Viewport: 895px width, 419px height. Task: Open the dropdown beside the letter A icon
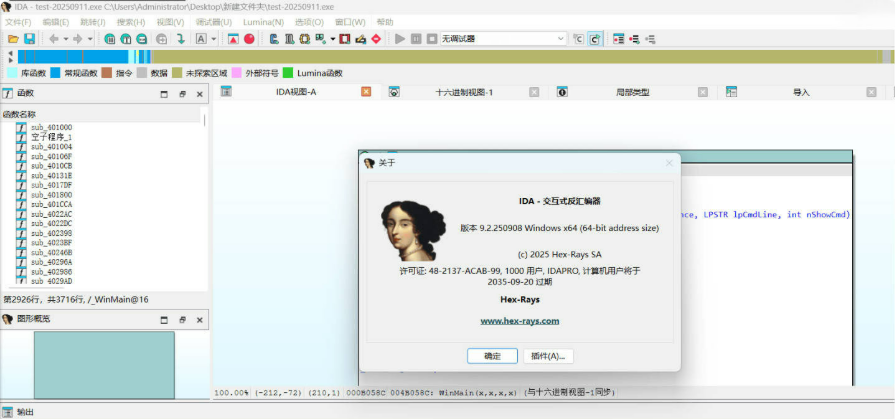[x=214, y=39]
